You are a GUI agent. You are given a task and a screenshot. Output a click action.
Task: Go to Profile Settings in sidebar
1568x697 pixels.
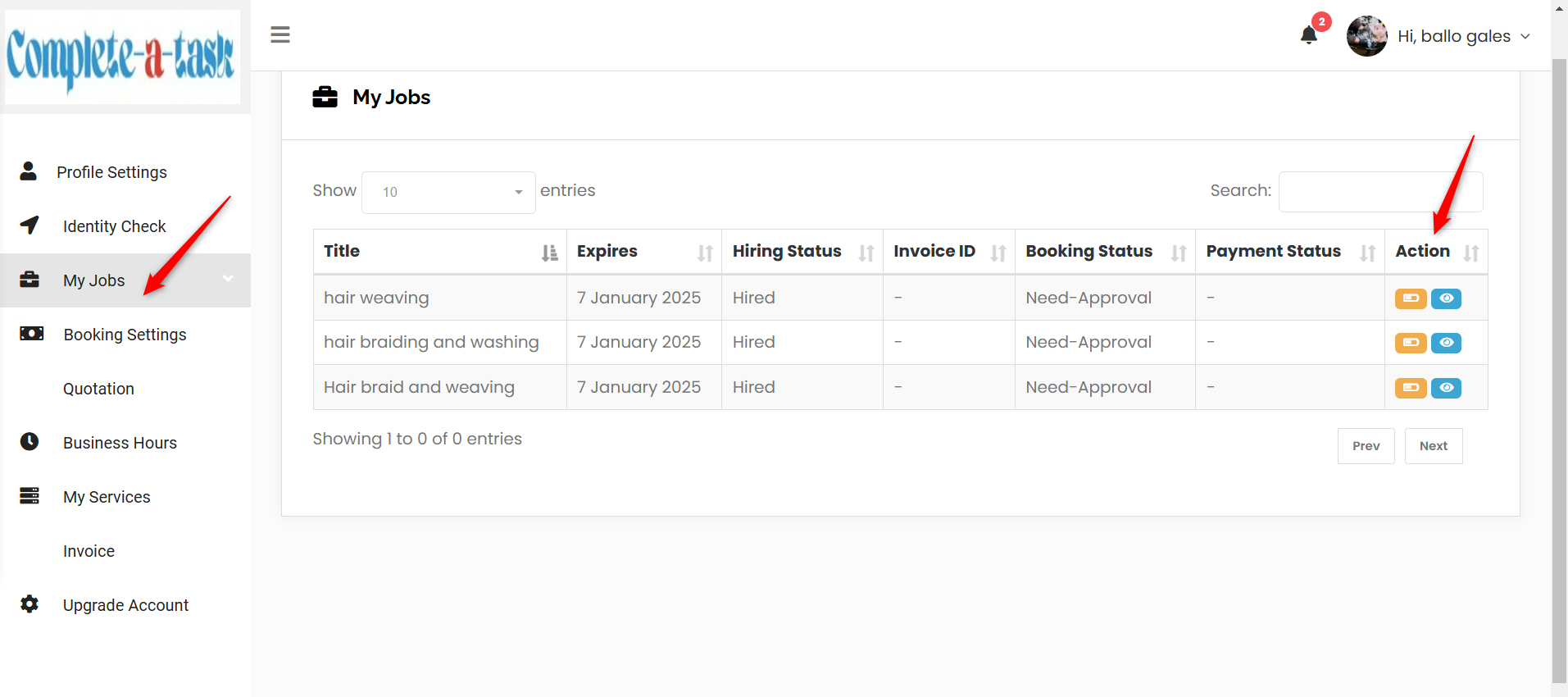coord(111,172)
